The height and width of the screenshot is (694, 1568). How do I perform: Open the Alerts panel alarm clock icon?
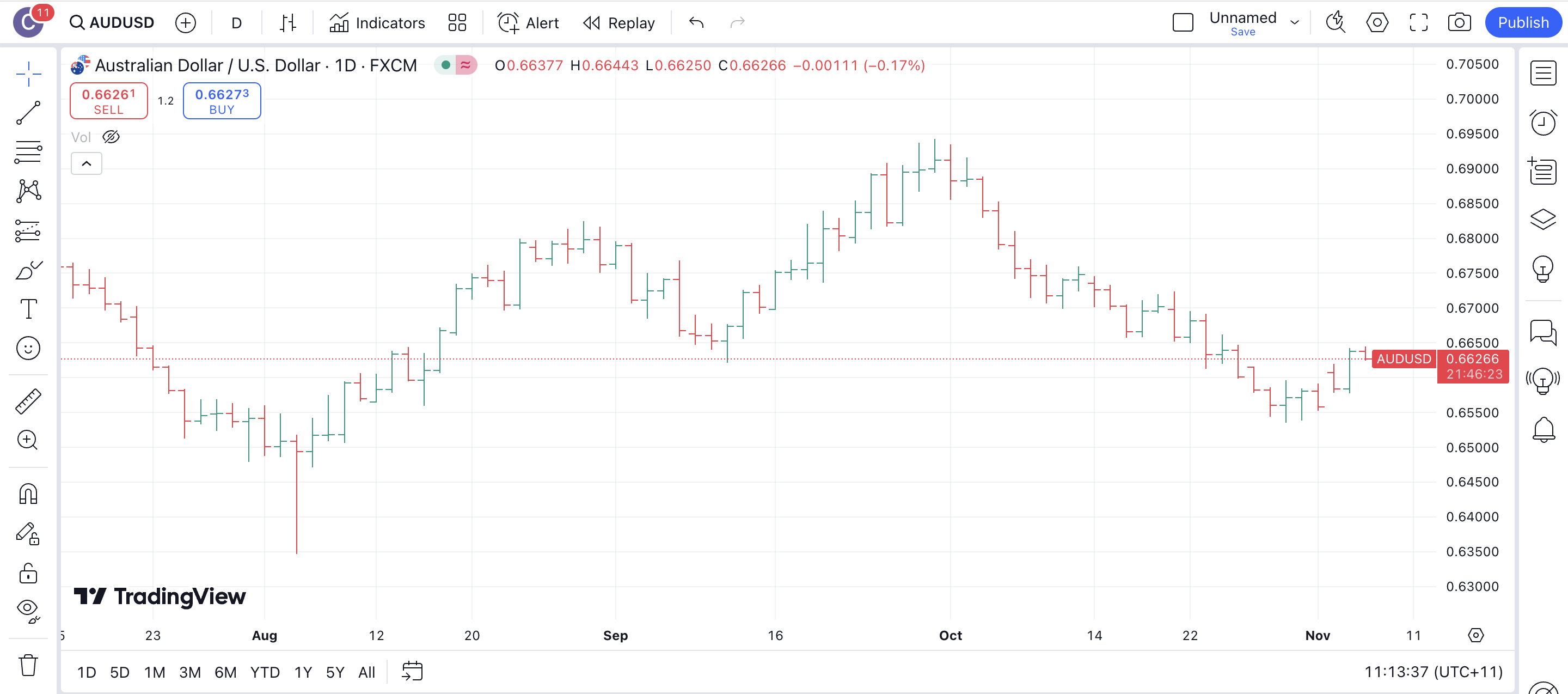coord(1543,123)
